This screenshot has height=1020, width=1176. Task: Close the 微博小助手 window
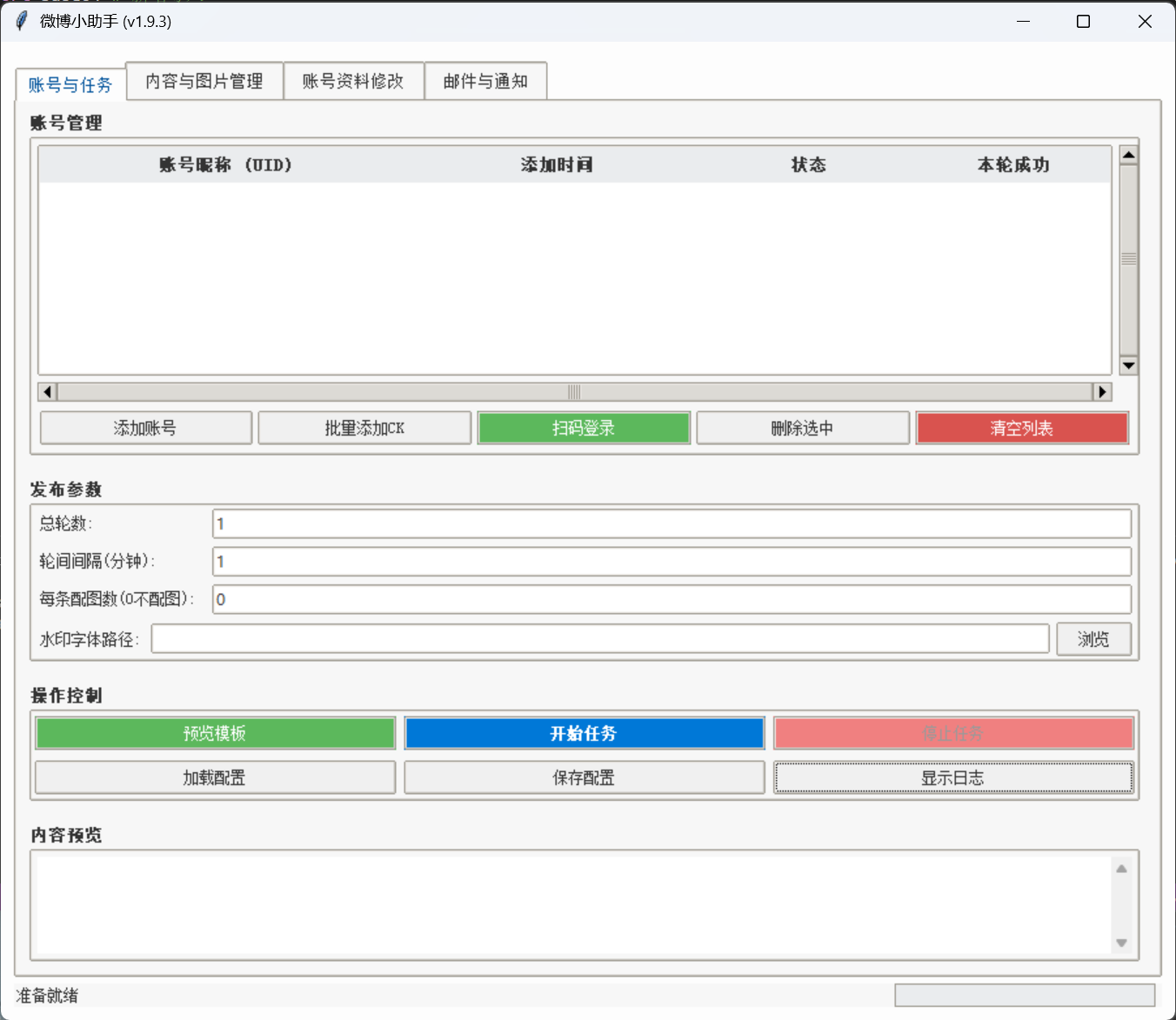1145,21
